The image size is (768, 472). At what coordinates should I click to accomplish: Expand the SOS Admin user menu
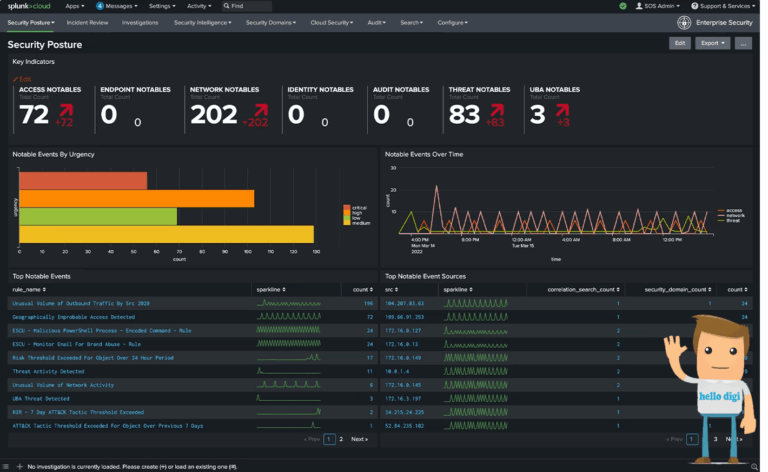tap(658, 6)
